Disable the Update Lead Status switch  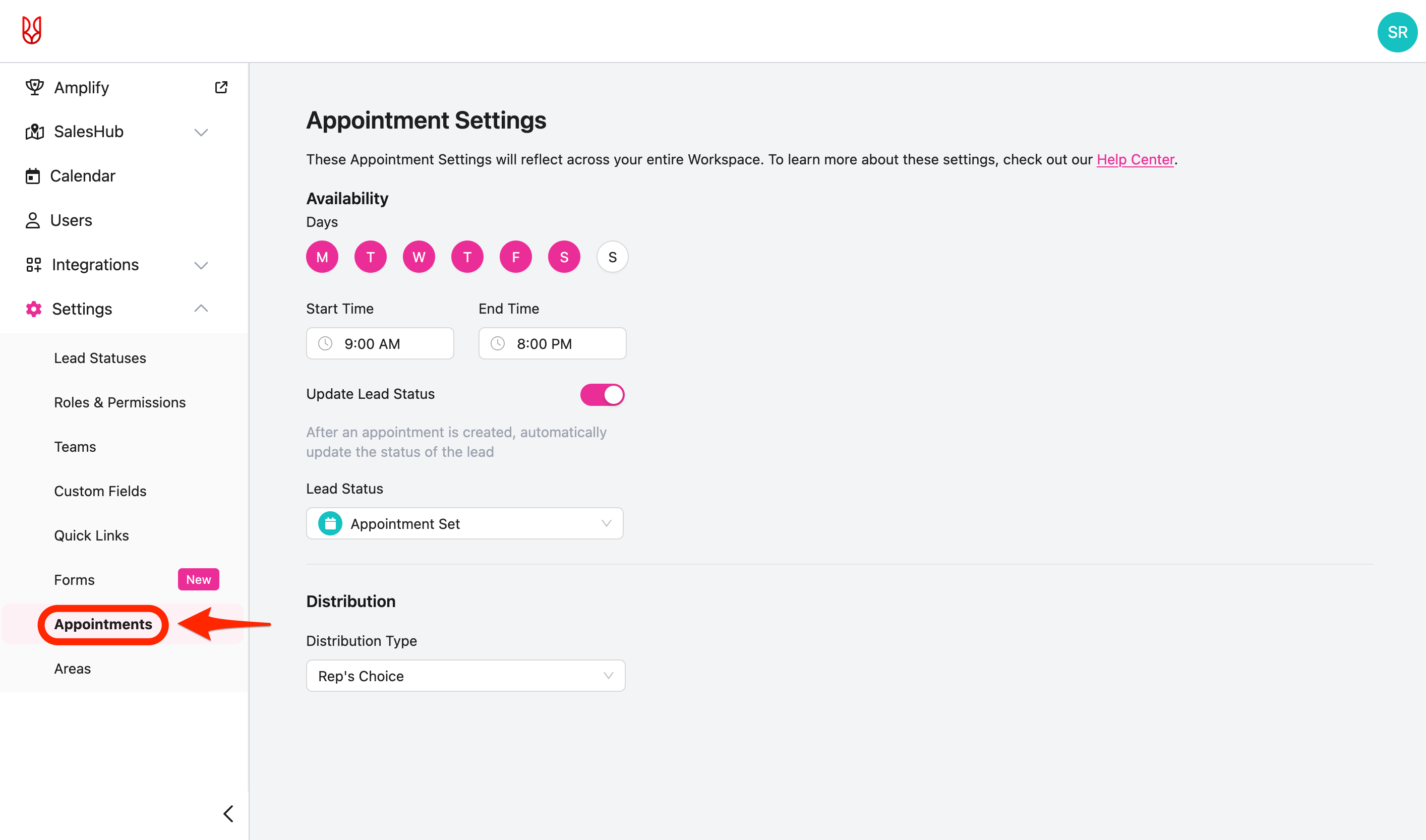pyautogui.click(x=602, y=394)
